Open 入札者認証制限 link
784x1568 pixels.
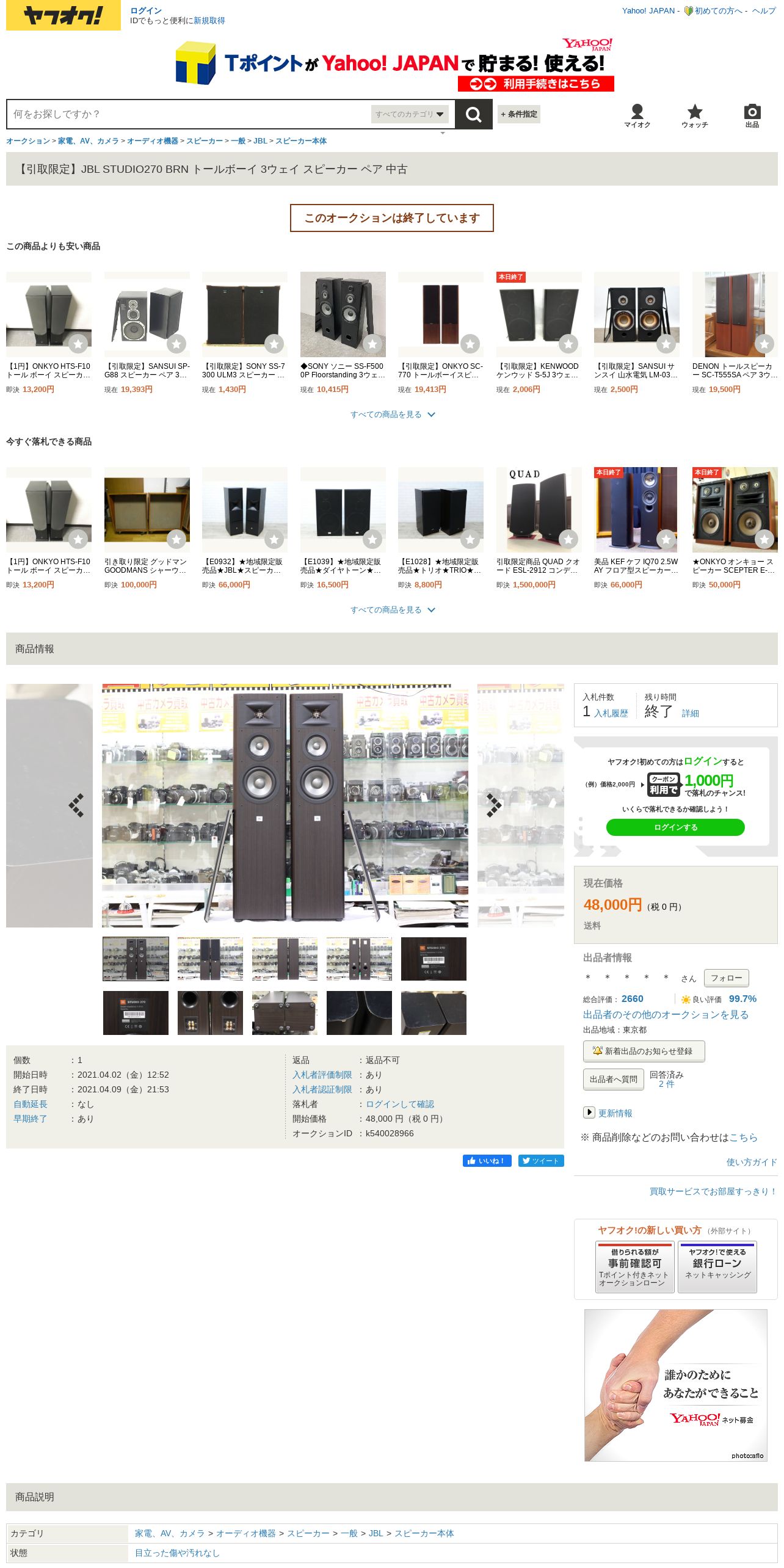pyautogui.click(x=322, y=1089)
